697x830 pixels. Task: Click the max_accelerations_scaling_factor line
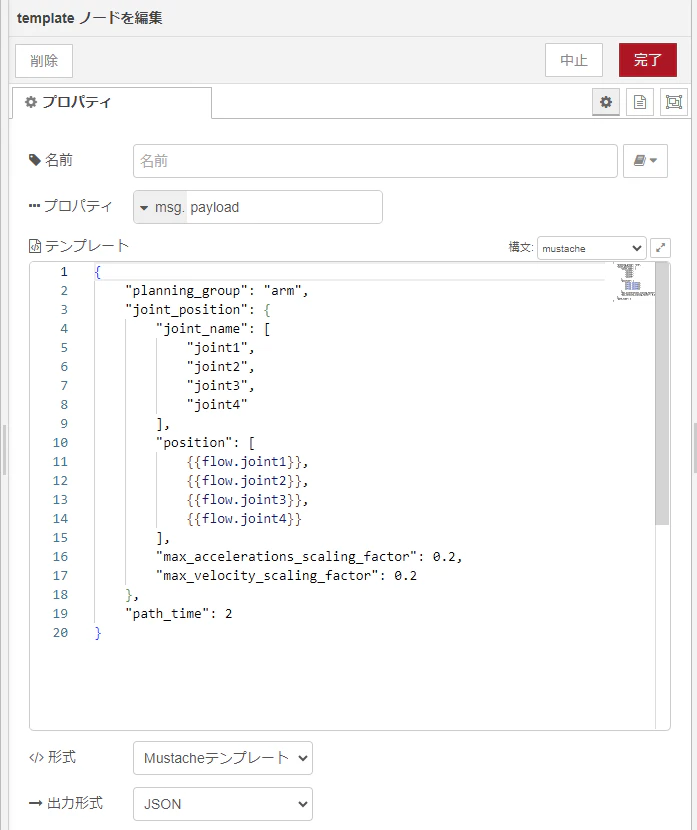pyautogui.click(x=309, y=557)
